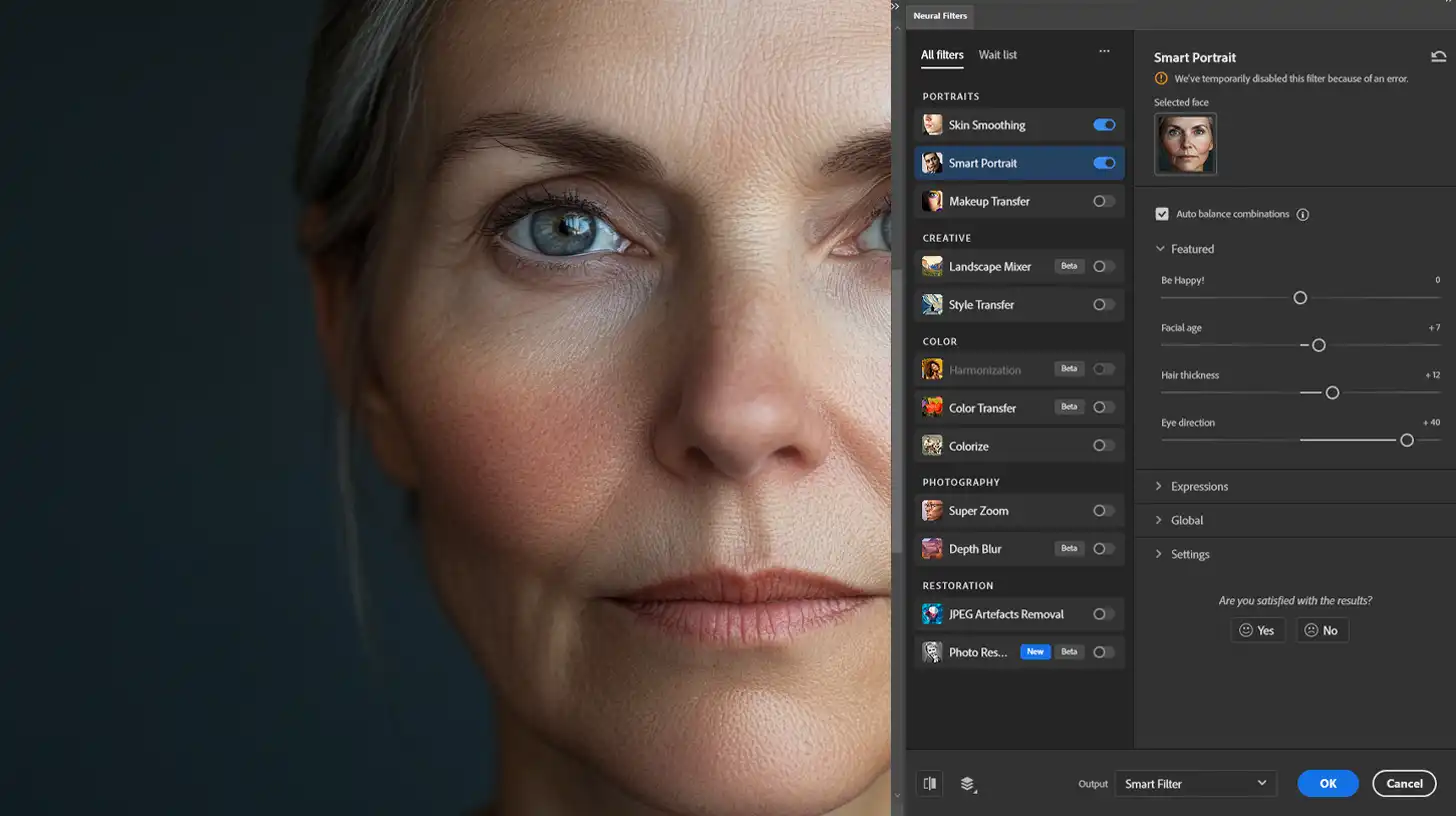The width and height of the screenshot is (1456, 816).
Task: Click the Depth Blur filter icon
Action: coord(932,549)
